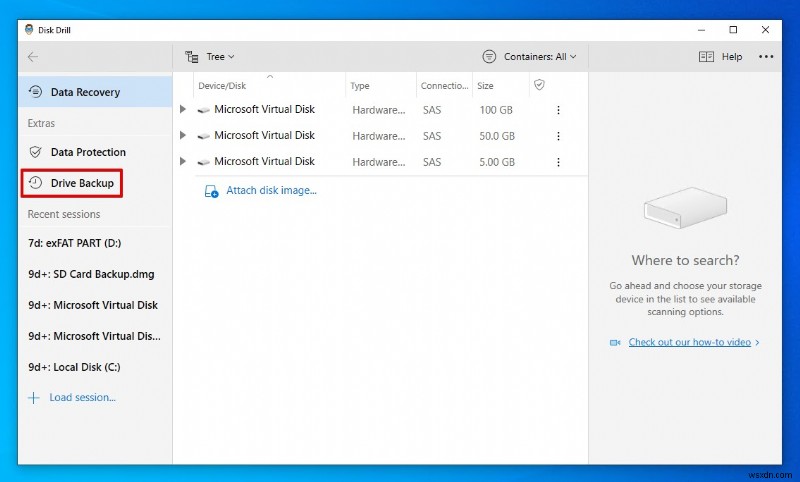Select the 100 GB Microsoft Virtual Disk row
Image resolution: width=800 pixels, height=482 pixels.
380,110
